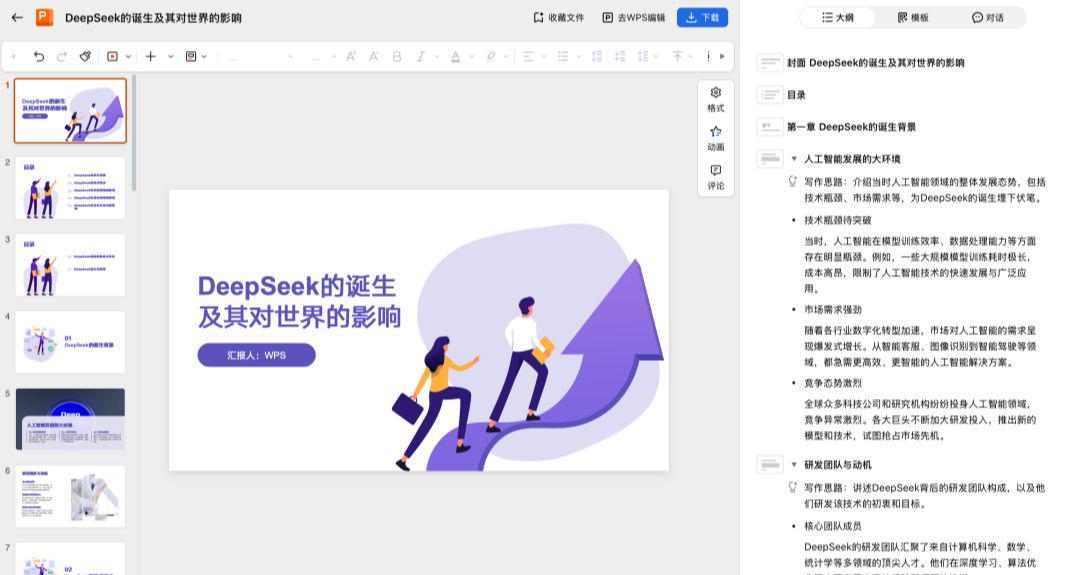Open new slide dropdown arrow

coord(170,56)
